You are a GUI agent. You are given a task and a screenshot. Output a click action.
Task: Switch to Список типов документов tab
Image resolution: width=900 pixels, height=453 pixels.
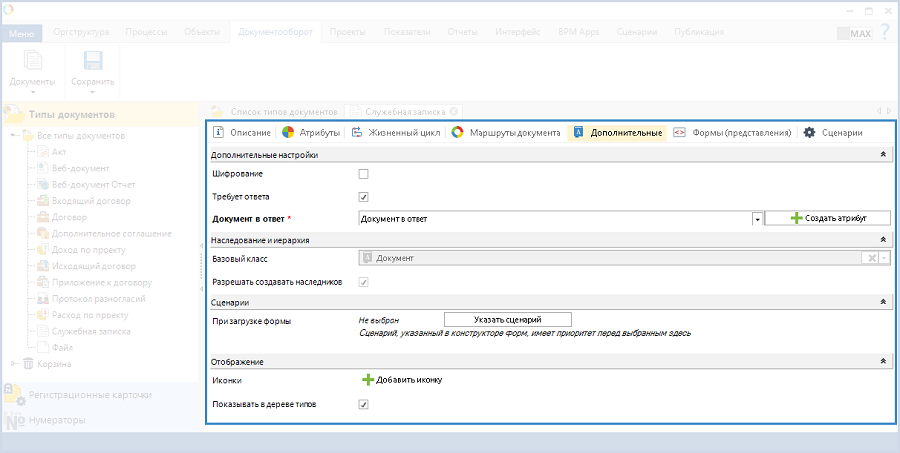[x=284, y=111]
